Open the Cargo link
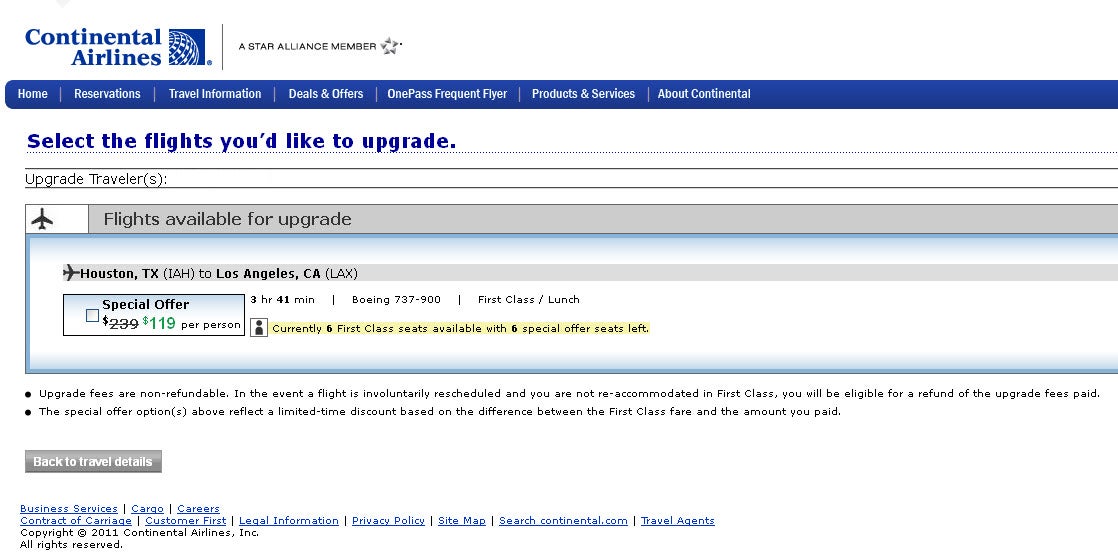1118x553 pixels. tap(148, 508)
